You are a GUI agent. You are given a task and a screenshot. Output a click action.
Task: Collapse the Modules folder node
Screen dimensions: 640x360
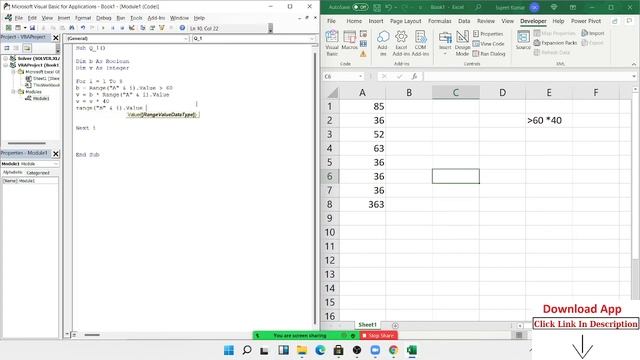click(13, 91)
